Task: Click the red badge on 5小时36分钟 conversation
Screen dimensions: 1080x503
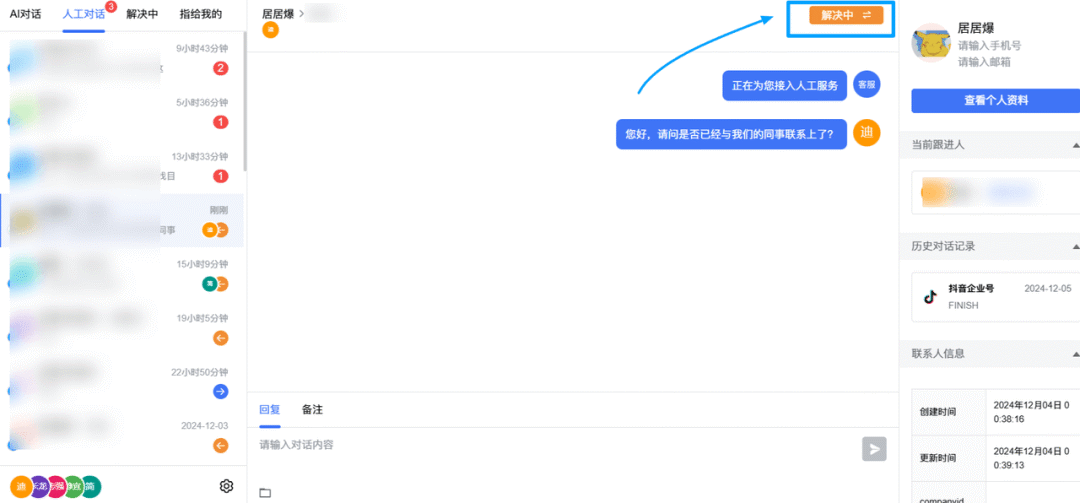Action: pos(220,122)
